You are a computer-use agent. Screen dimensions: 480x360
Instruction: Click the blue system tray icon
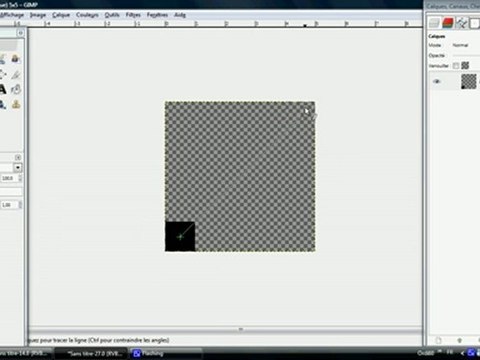tap(472, 353)
